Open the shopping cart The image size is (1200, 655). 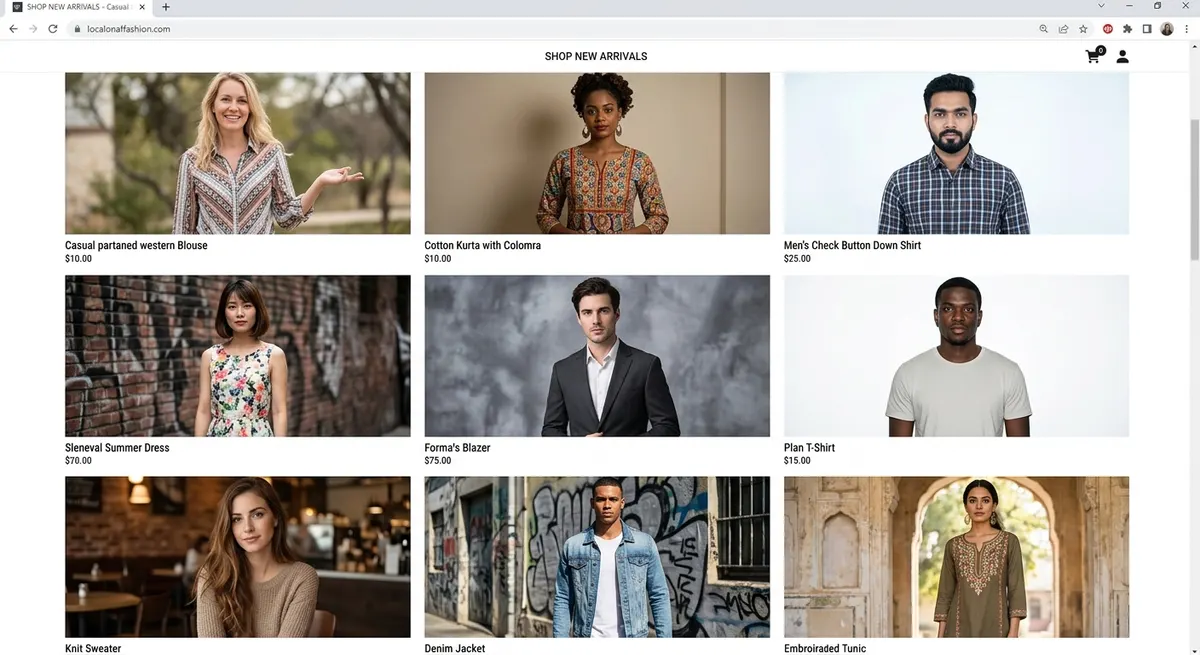click(x=1092, y=56)
